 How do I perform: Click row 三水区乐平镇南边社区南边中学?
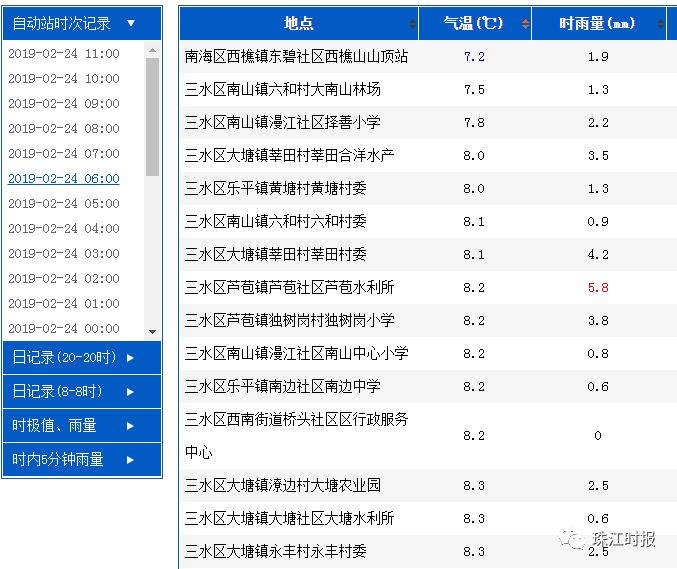pos(428,387)
